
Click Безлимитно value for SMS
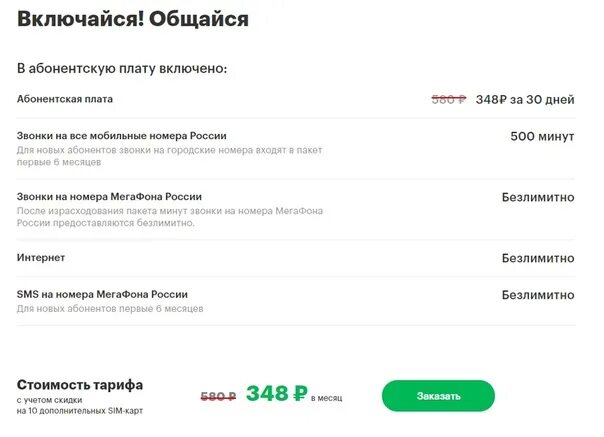coord(538,295)
